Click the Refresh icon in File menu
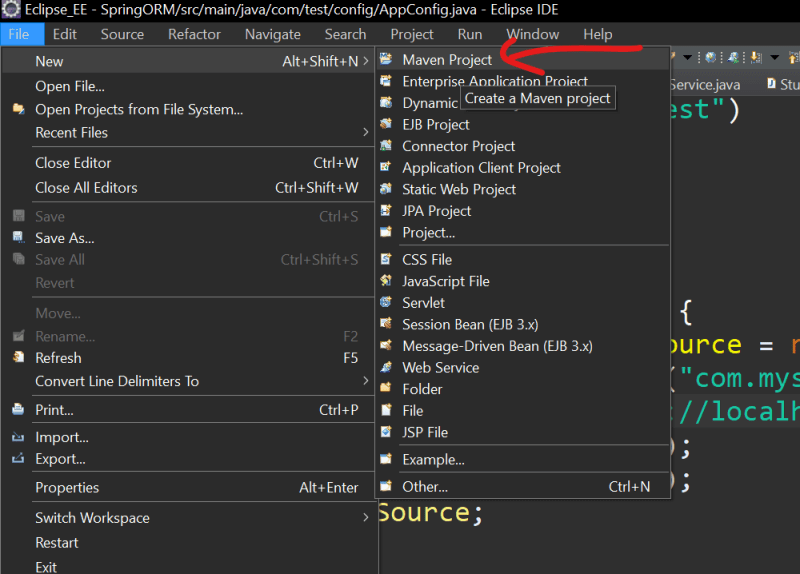 [x=18, y=357]
